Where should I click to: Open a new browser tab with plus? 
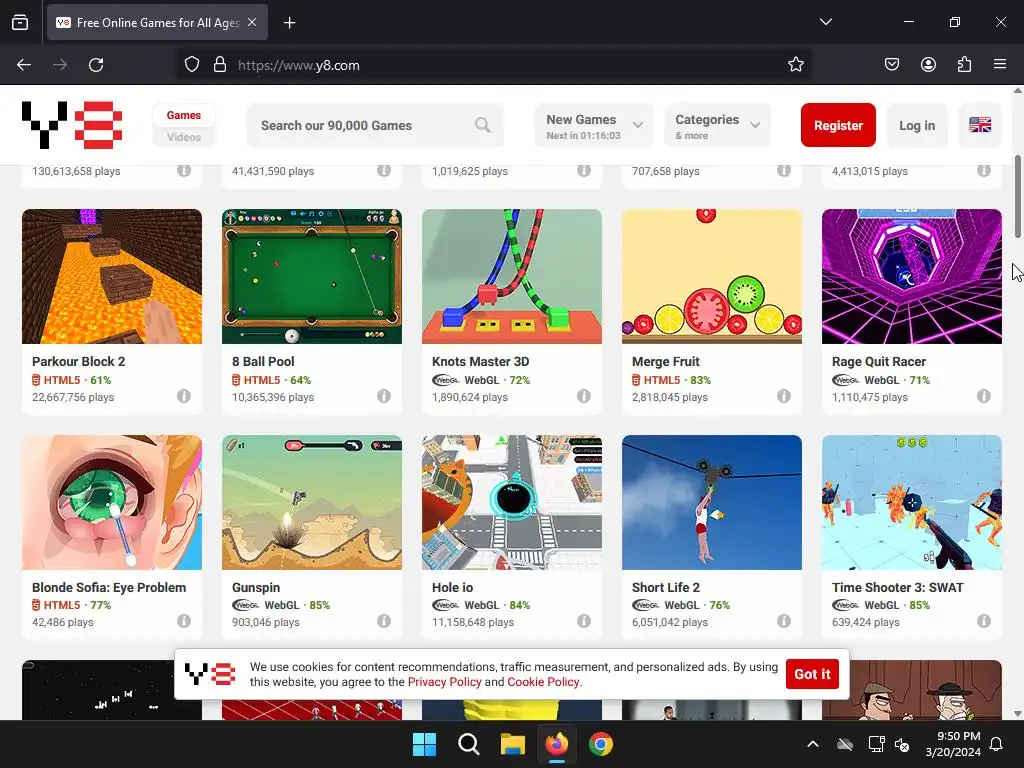(289, 23)
